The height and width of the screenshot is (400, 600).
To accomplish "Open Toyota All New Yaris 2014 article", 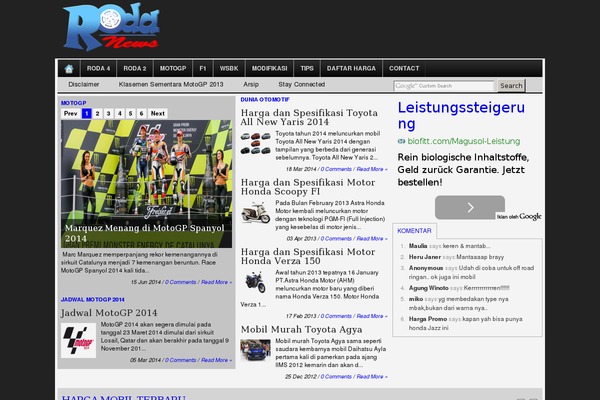I will [309, 117].
